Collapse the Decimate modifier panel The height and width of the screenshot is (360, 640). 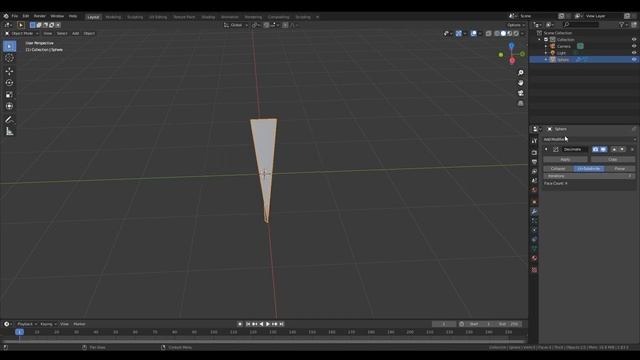[546, 149]
